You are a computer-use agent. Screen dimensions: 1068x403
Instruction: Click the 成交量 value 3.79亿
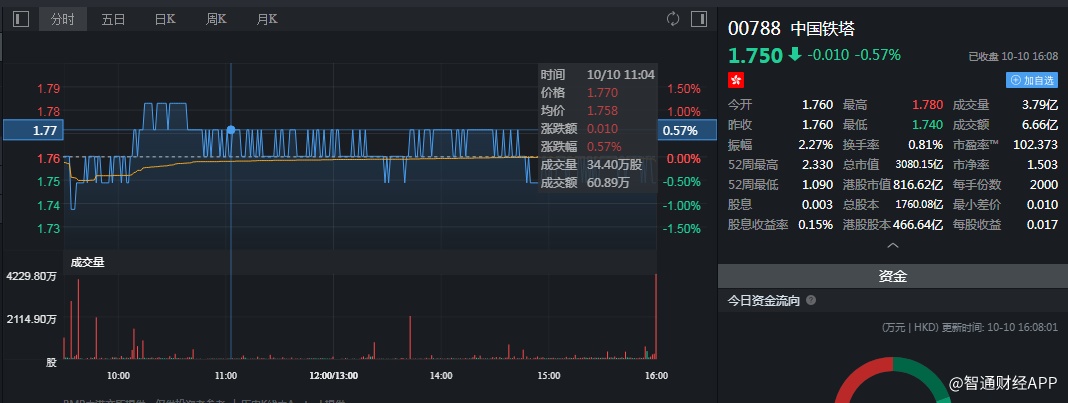coord(1040,105)
